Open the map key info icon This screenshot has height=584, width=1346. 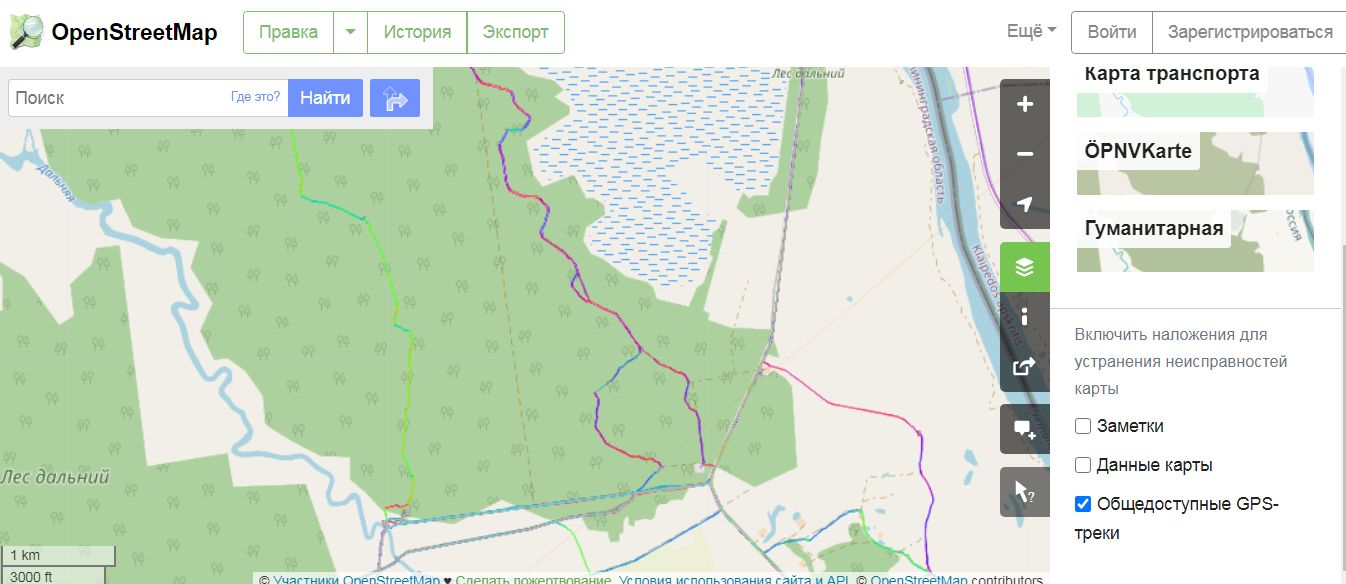click(x=1024, y=317)
